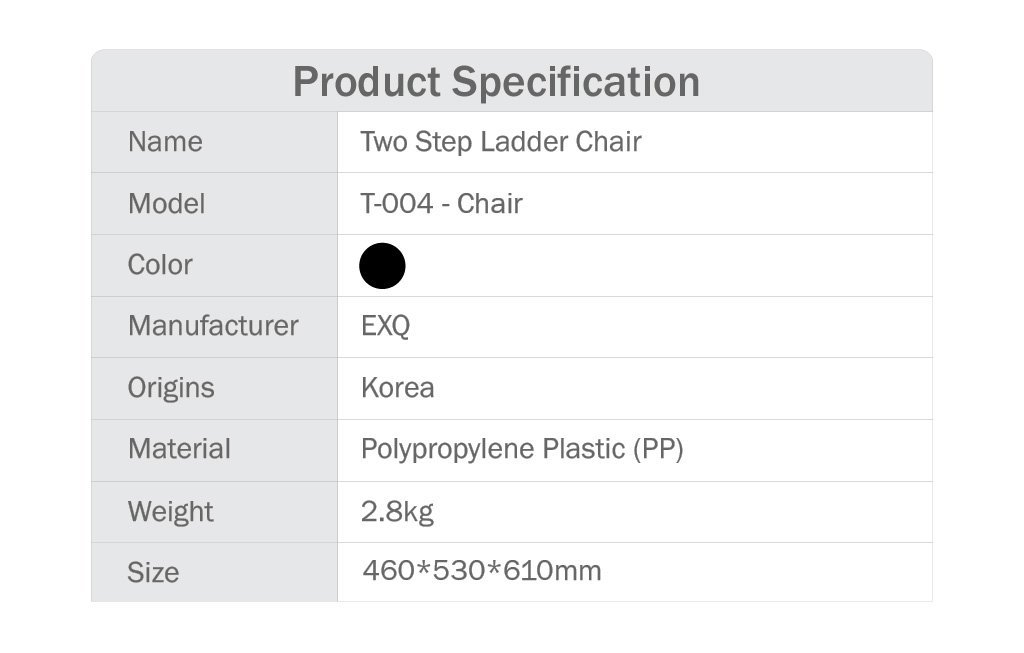
Task: Select the Model row label
Action: (167, 204)
